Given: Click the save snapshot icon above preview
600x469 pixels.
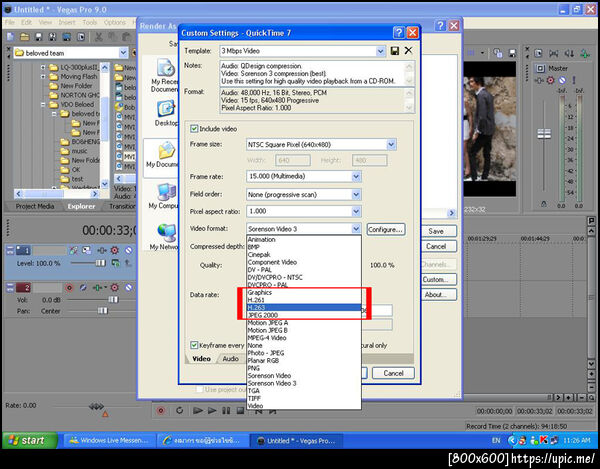Looking at the screenshot, I should click(x=512, y=53).
